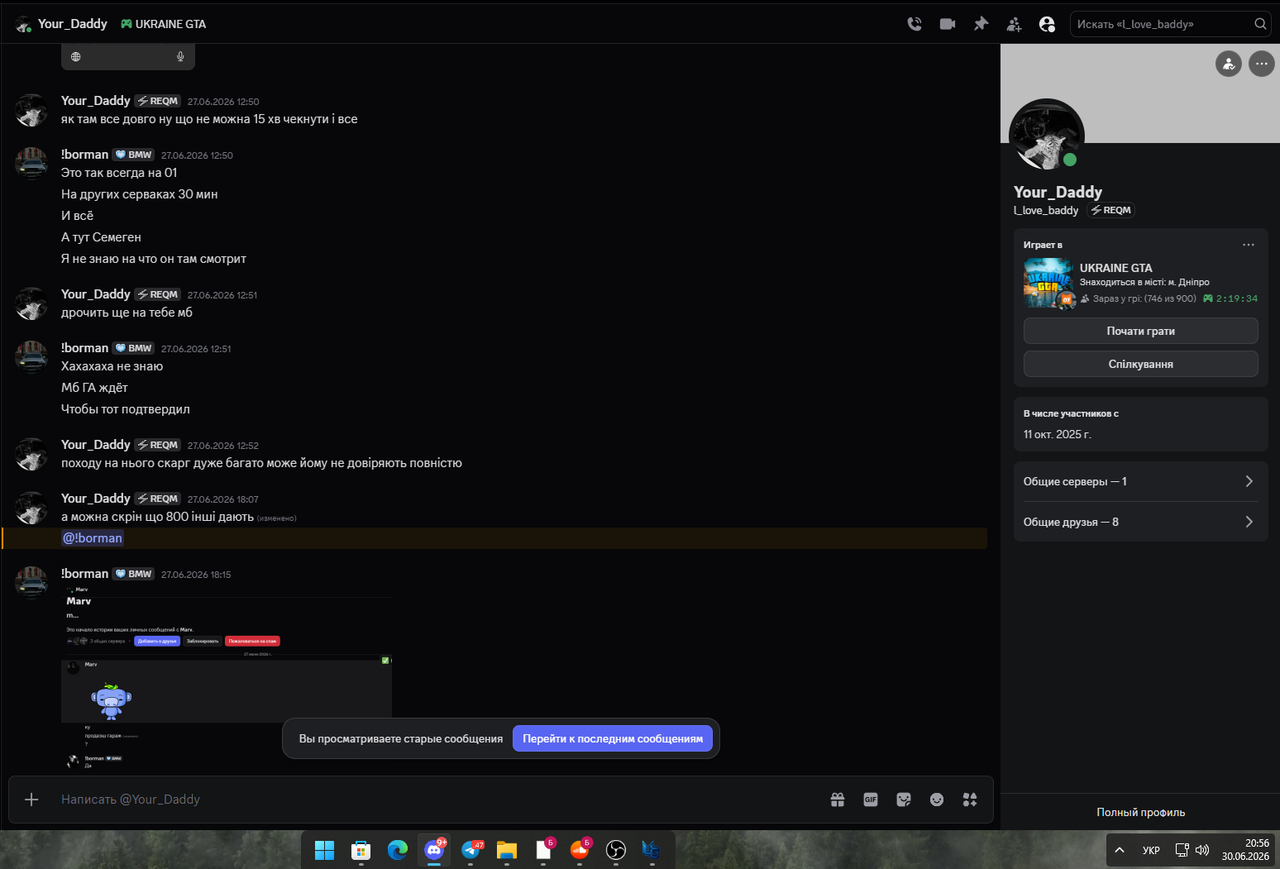Open the three-dot menu on profile banner
The width and height of the screenshot is (1280, 869).
(1261, 64)
